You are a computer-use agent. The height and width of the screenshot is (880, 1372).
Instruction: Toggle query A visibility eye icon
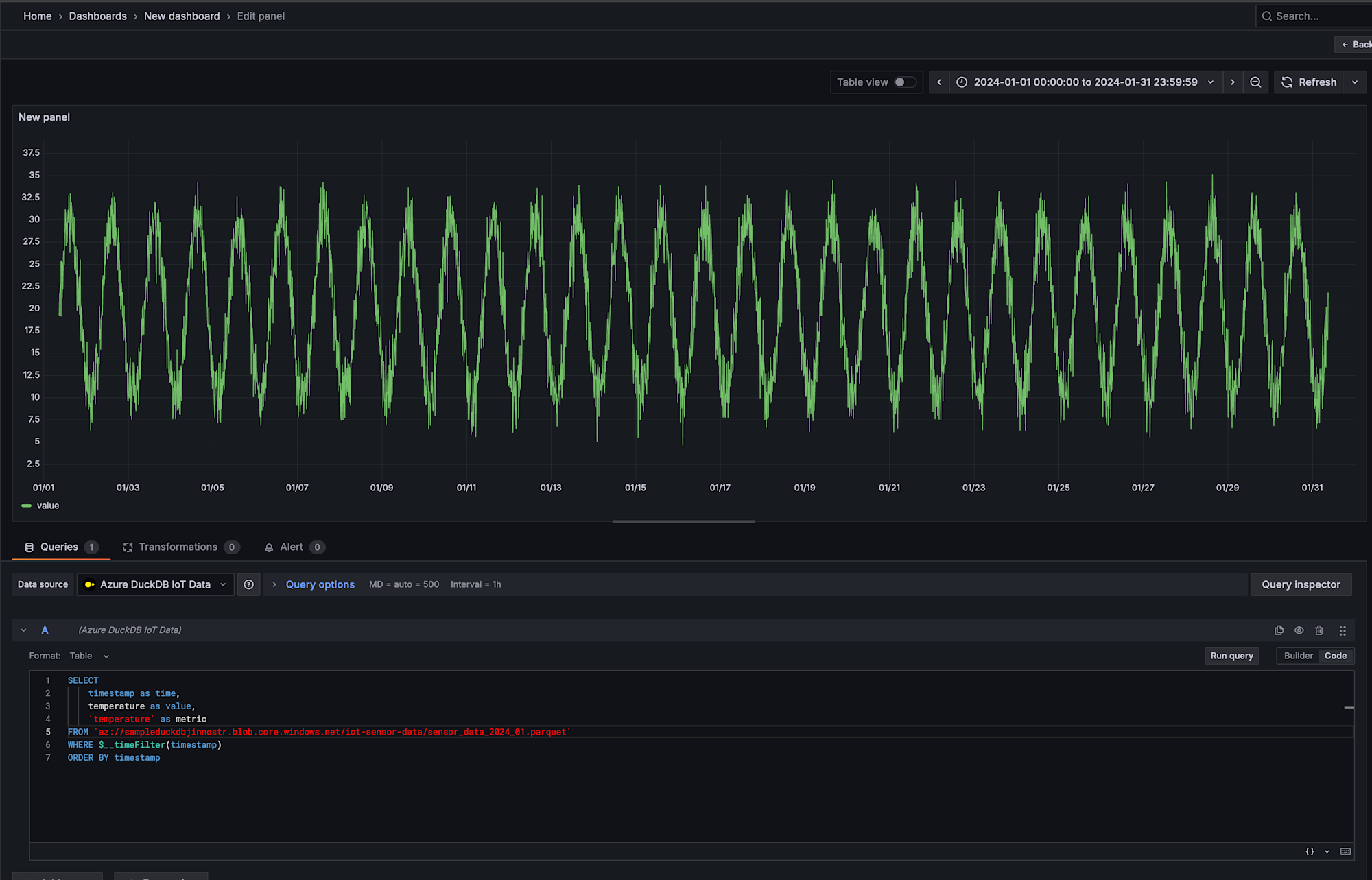1299,630
